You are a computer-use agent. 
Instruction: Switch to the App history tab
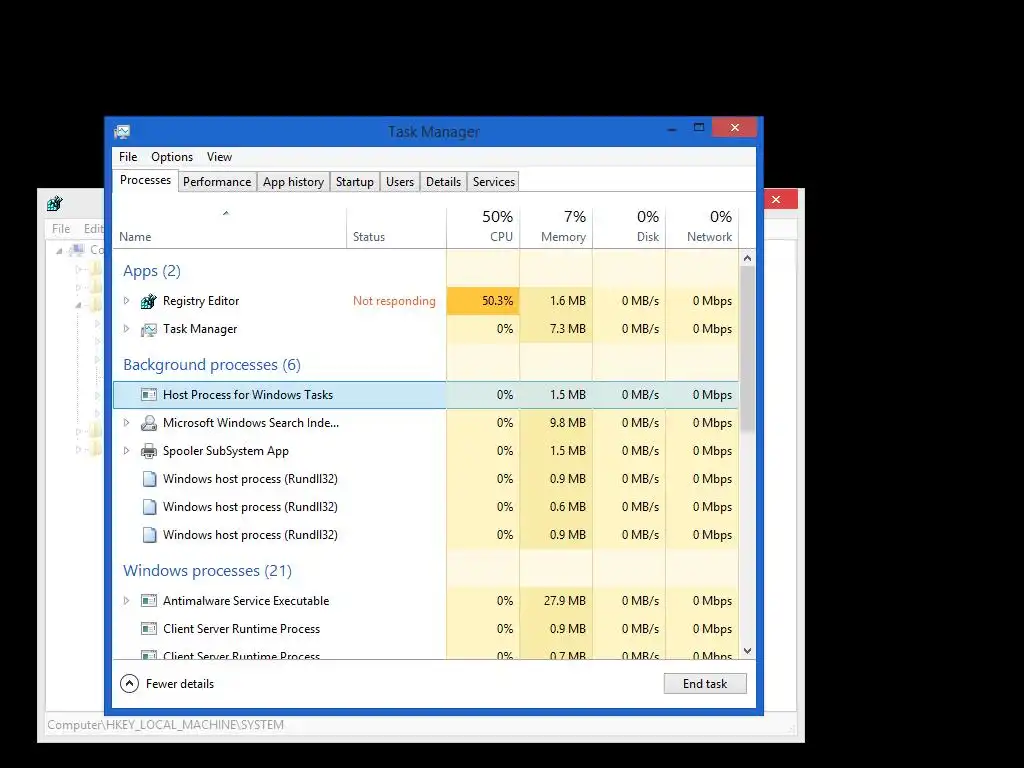click(293, 182)
